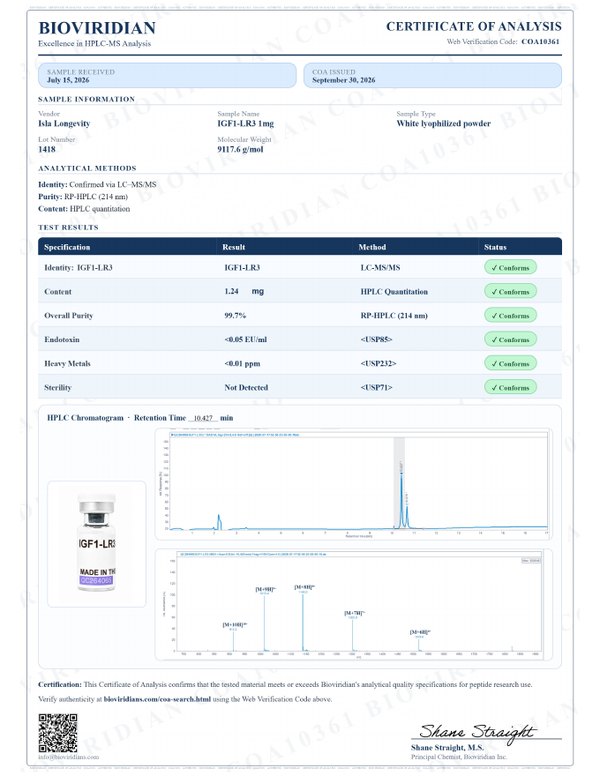Screen dimensions: 600x776
Task: Click the info@bioviridians.com email address
Action: point(68,757)
